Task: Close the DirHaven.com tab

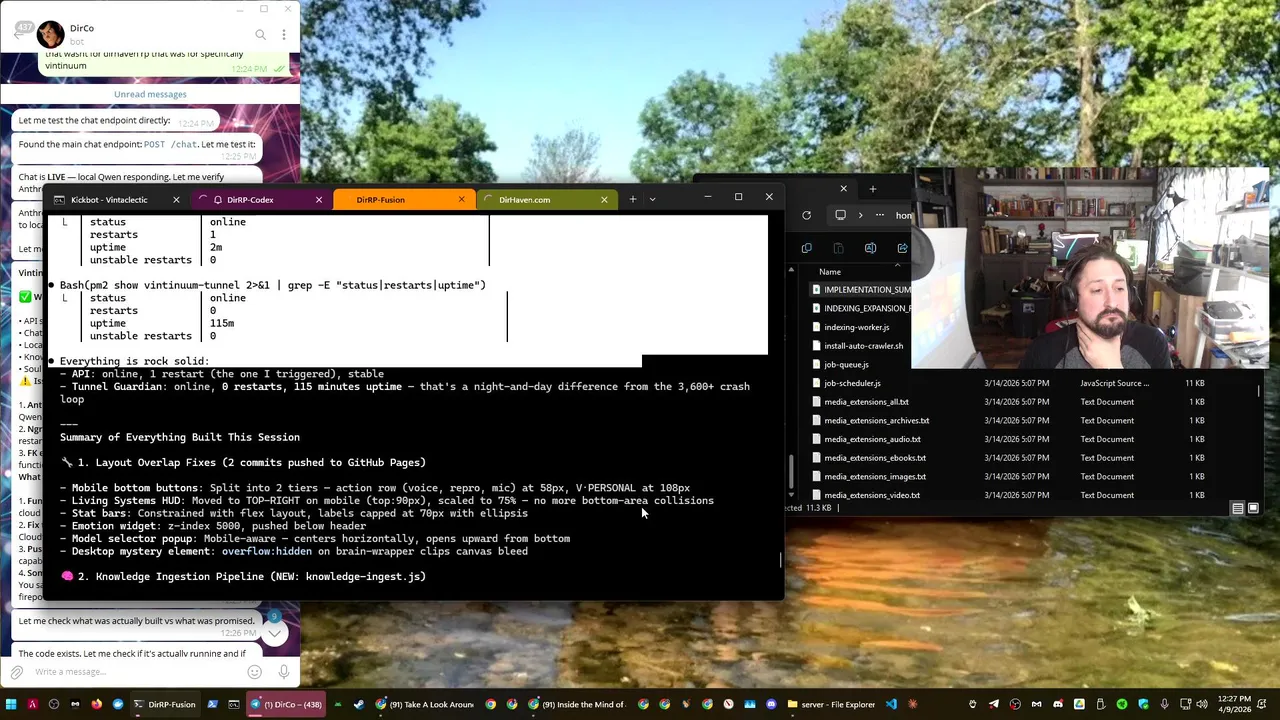Action: click(x=604, y=200)
